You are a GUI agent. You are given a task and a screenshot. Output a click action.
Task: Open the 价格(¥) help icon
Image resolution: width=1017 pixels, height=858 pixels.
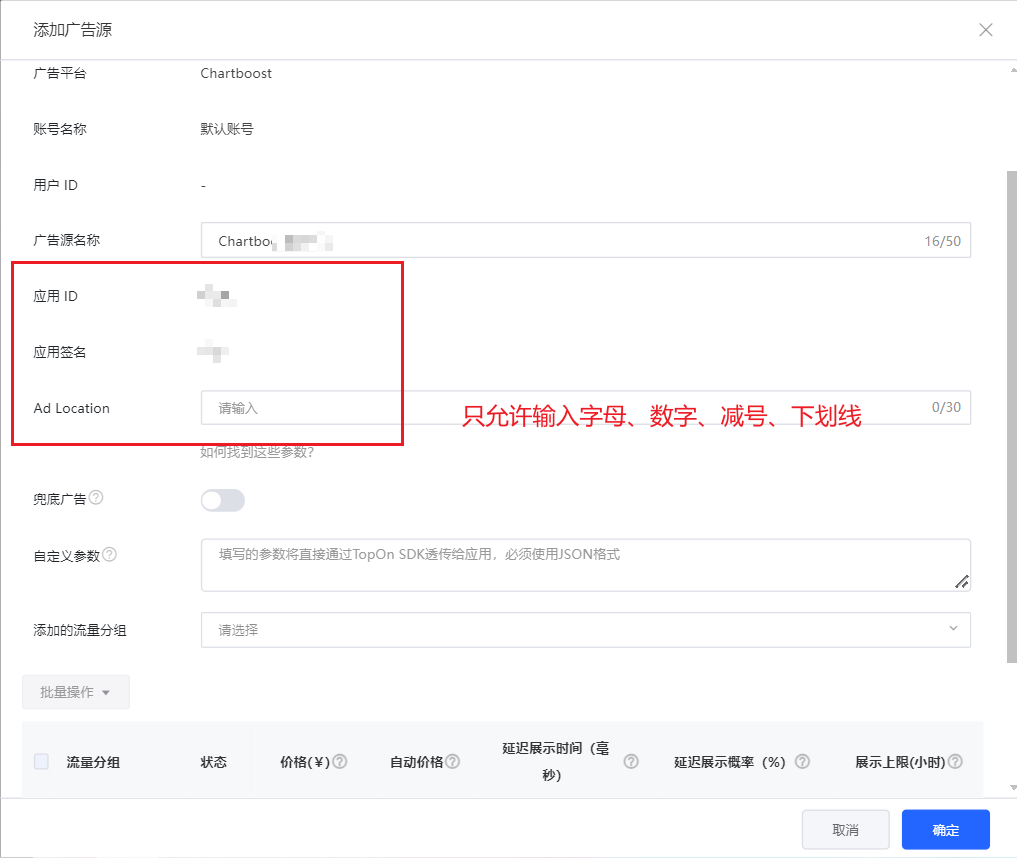pos(340,761)
